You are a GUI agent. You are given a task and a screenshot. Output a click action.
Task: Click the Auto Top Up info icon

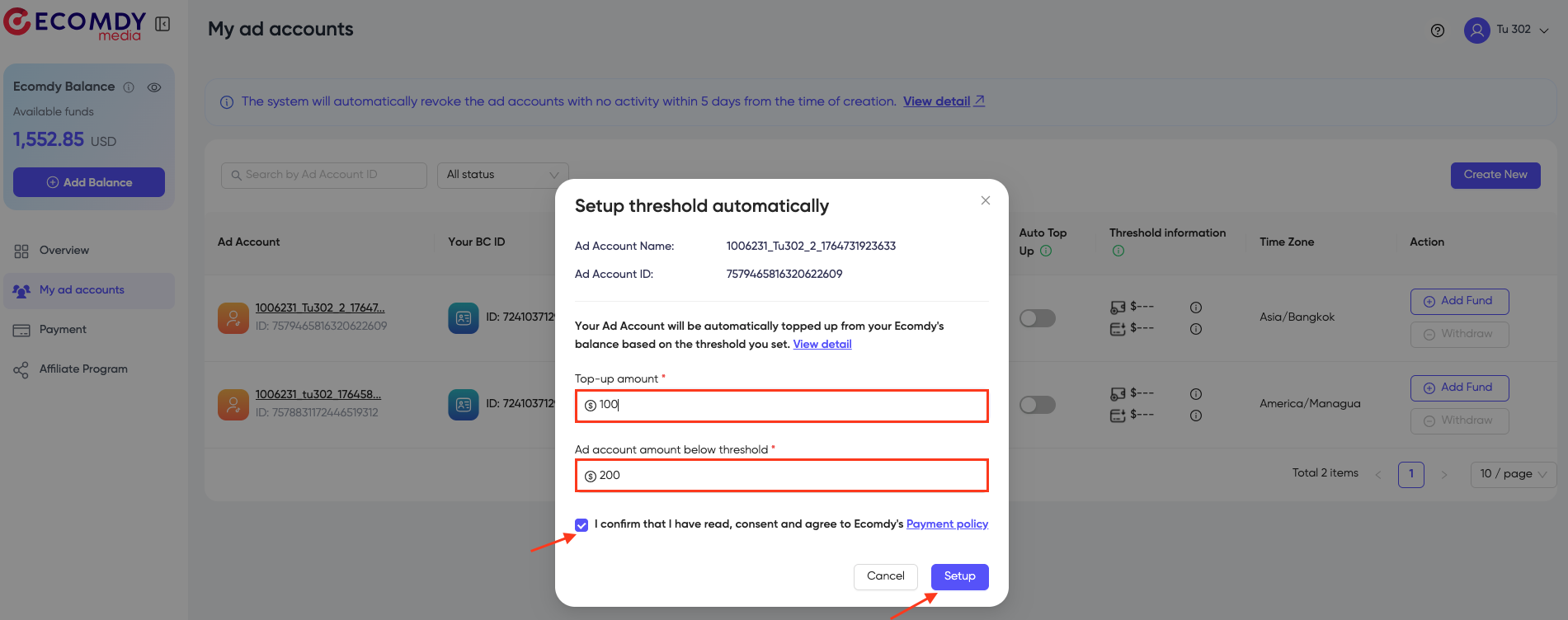[1046, 251]
